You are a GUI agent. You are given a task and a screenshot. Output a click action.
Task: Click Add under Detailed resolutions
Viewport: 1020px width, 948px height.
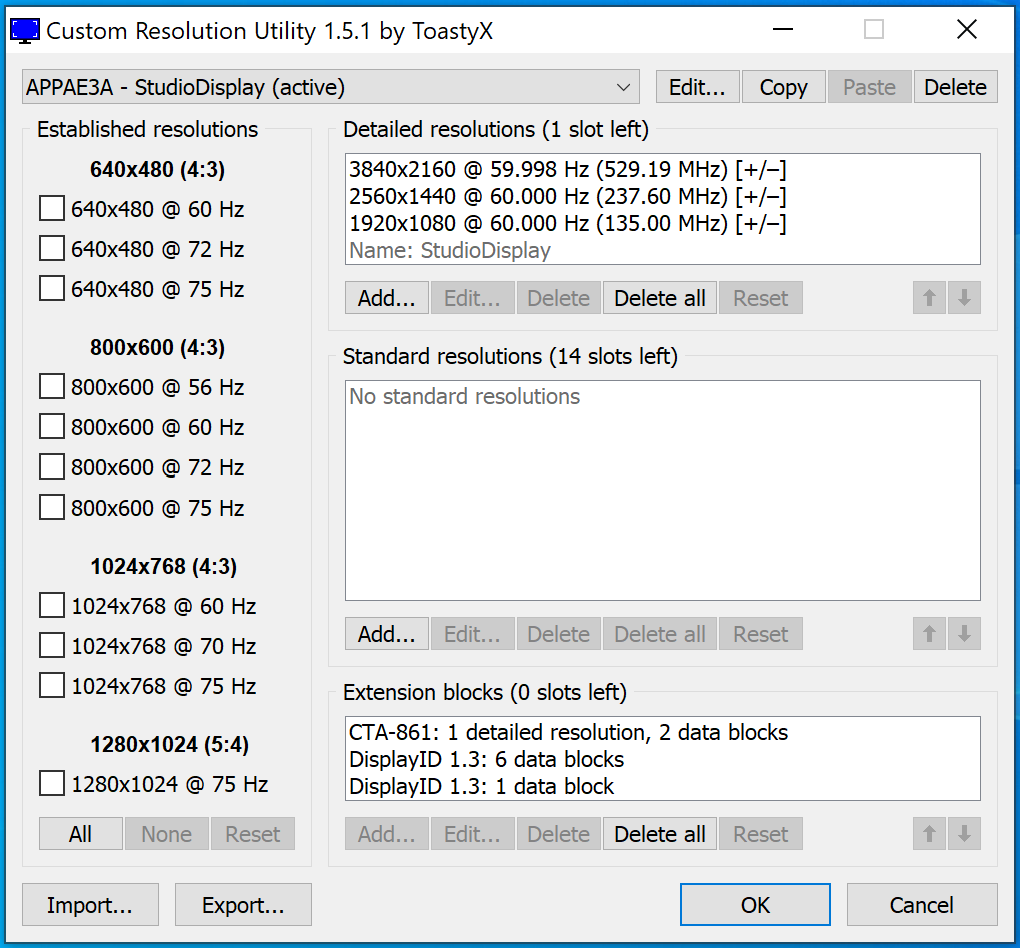click(x=386, y=298)
